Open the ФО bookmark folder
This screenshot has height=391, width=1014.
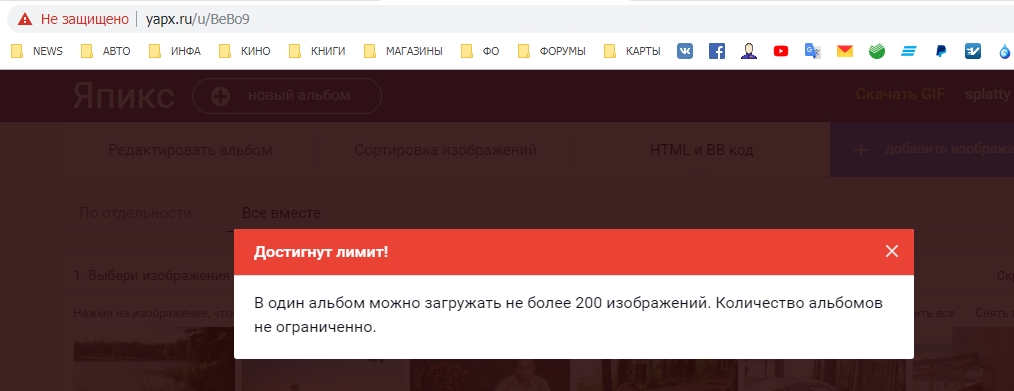tap(480, 51)
